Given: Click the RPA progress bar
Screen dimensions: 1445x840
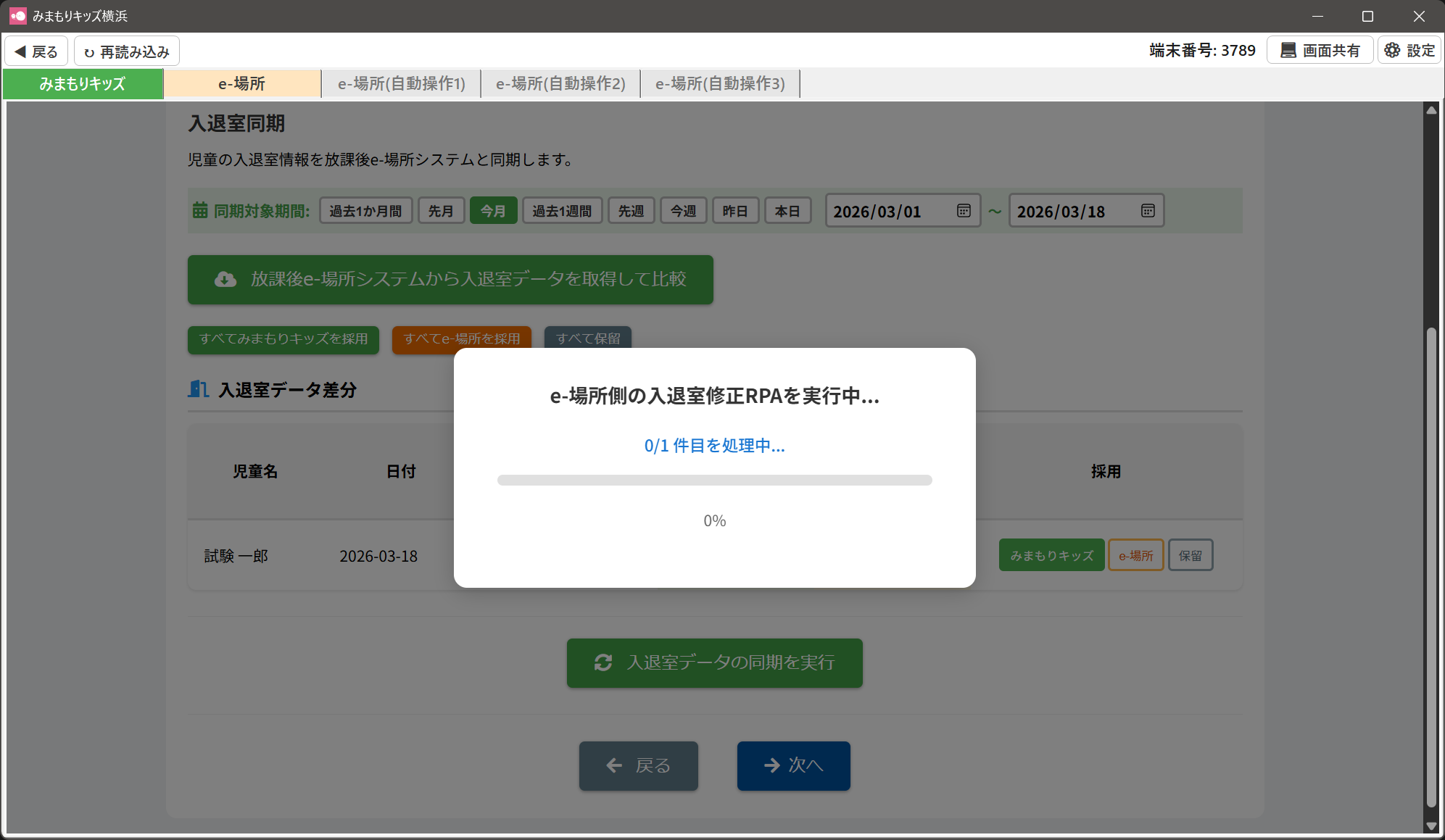Looking at the screenshot, I should [714, 480].
